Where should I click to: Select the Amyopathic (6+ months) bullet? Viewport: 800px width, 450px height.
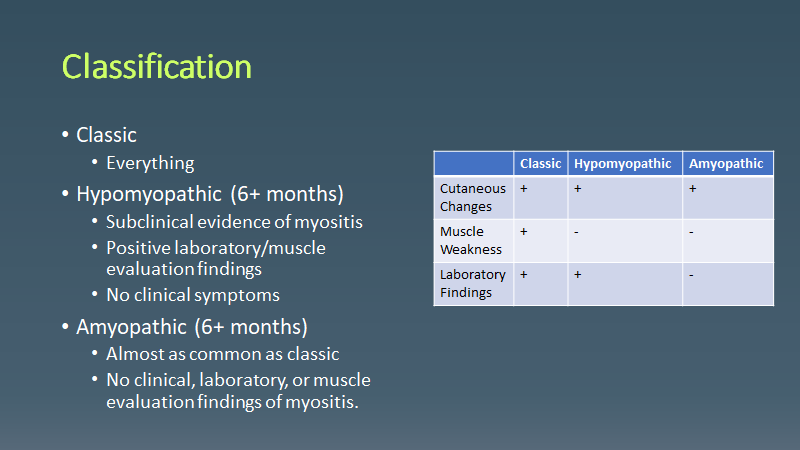[x=192, y=327]
